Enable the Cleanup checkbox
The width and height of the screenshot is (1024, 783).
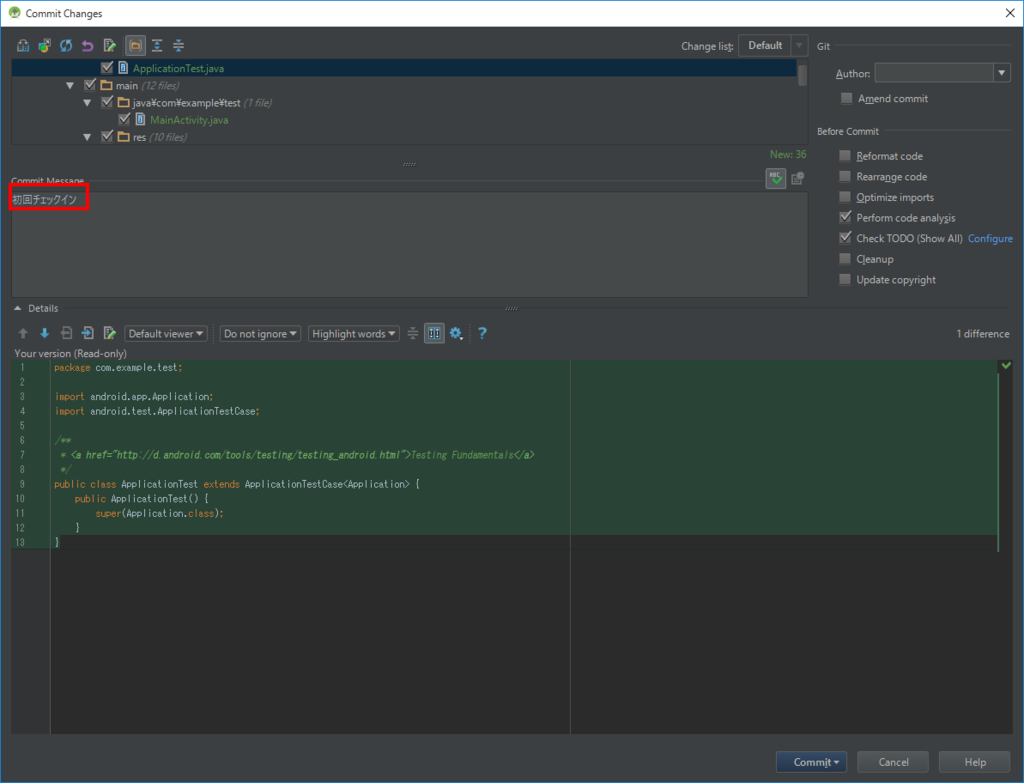point(845,259)
